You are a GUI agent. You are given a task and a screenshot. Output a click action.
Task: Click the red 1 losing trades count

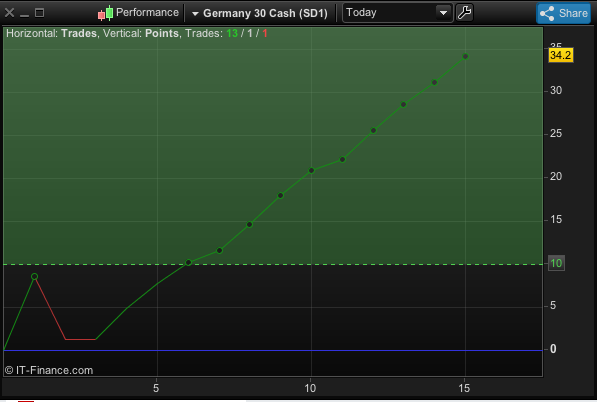click(x=265, y=34)
